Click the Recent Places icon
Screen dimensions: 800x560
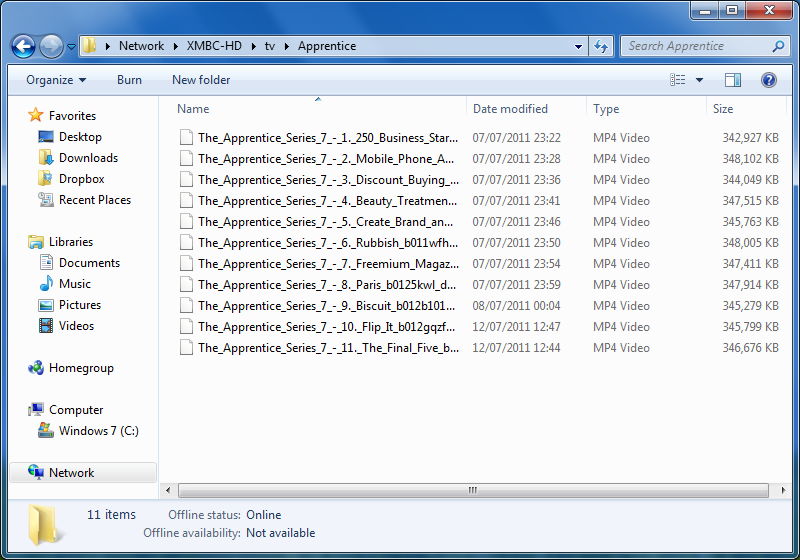[x=45, y=199]
